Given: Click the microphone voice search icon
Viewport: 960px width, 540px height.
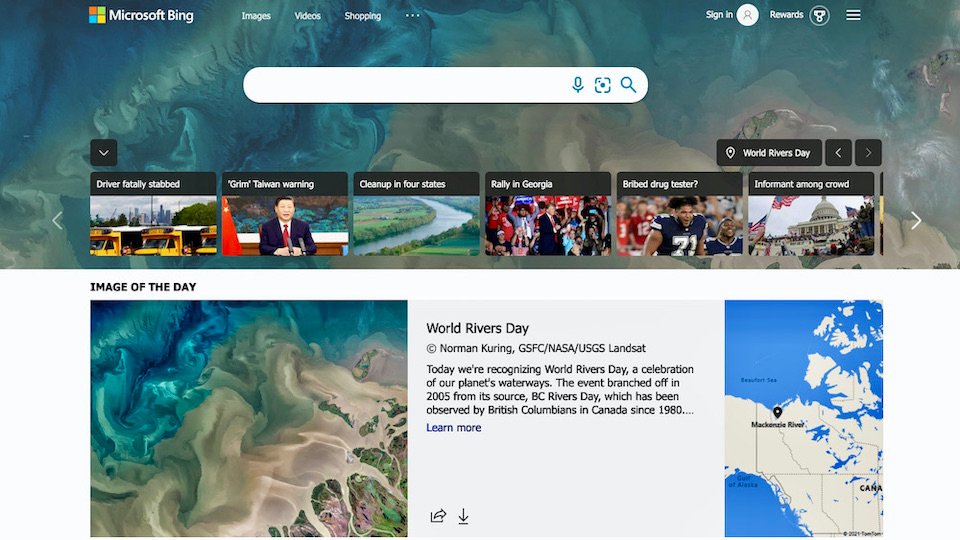Looking at the screenshot, I should click(x=577, y=85).
